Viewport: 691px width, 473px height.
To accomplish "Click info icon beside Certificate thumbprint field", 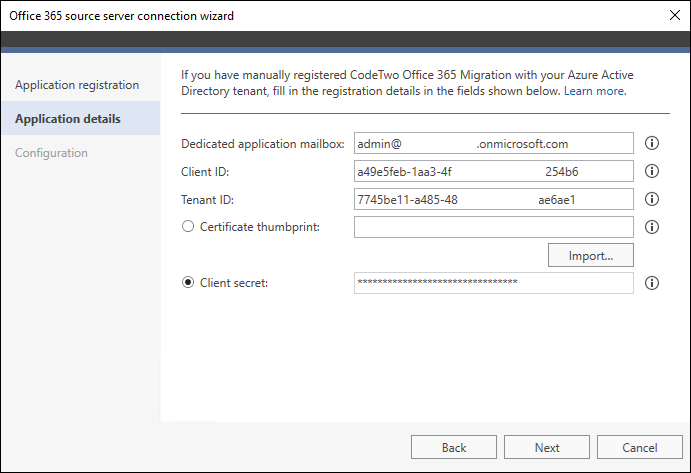I will tap(652, 227).
